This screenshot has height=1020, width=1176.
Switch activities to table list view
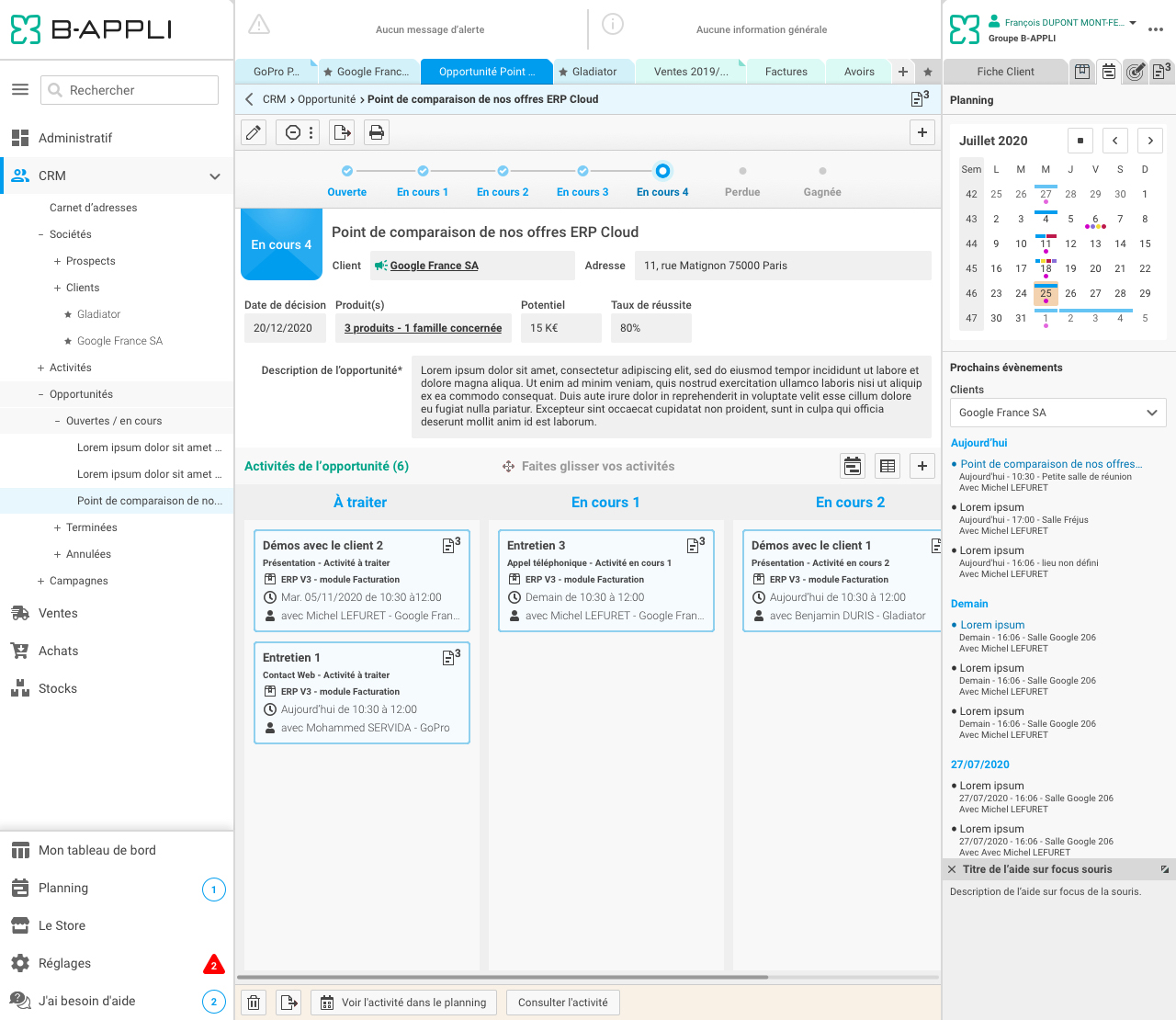887,466
